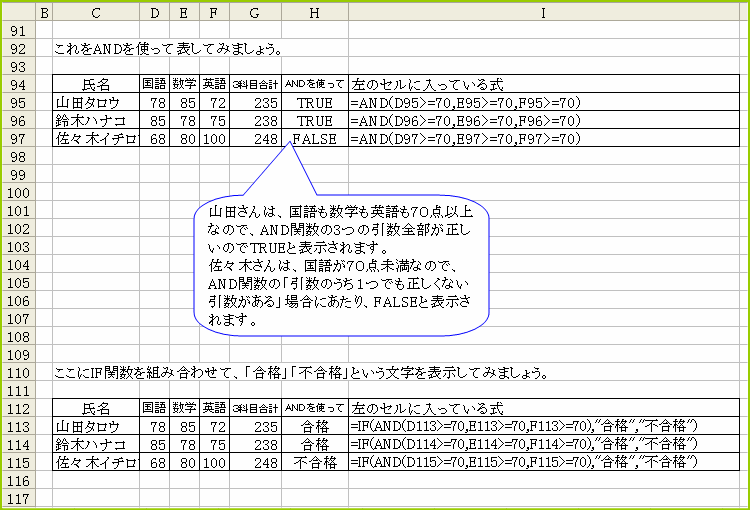The image size is (750, 510).
Task: Click 佐々木イチロ name in row 115
Action: [x=96, y=463]
